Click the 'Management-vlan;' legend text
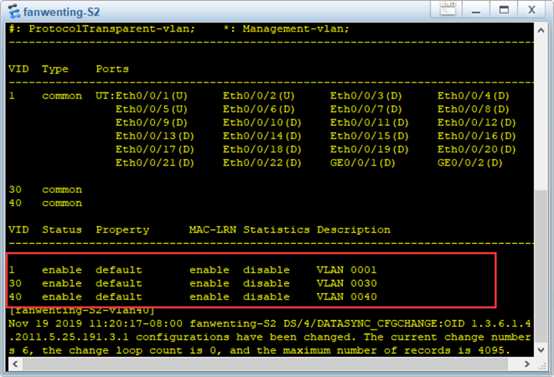This screenshot has width=554, height=377. pos(296,29)
